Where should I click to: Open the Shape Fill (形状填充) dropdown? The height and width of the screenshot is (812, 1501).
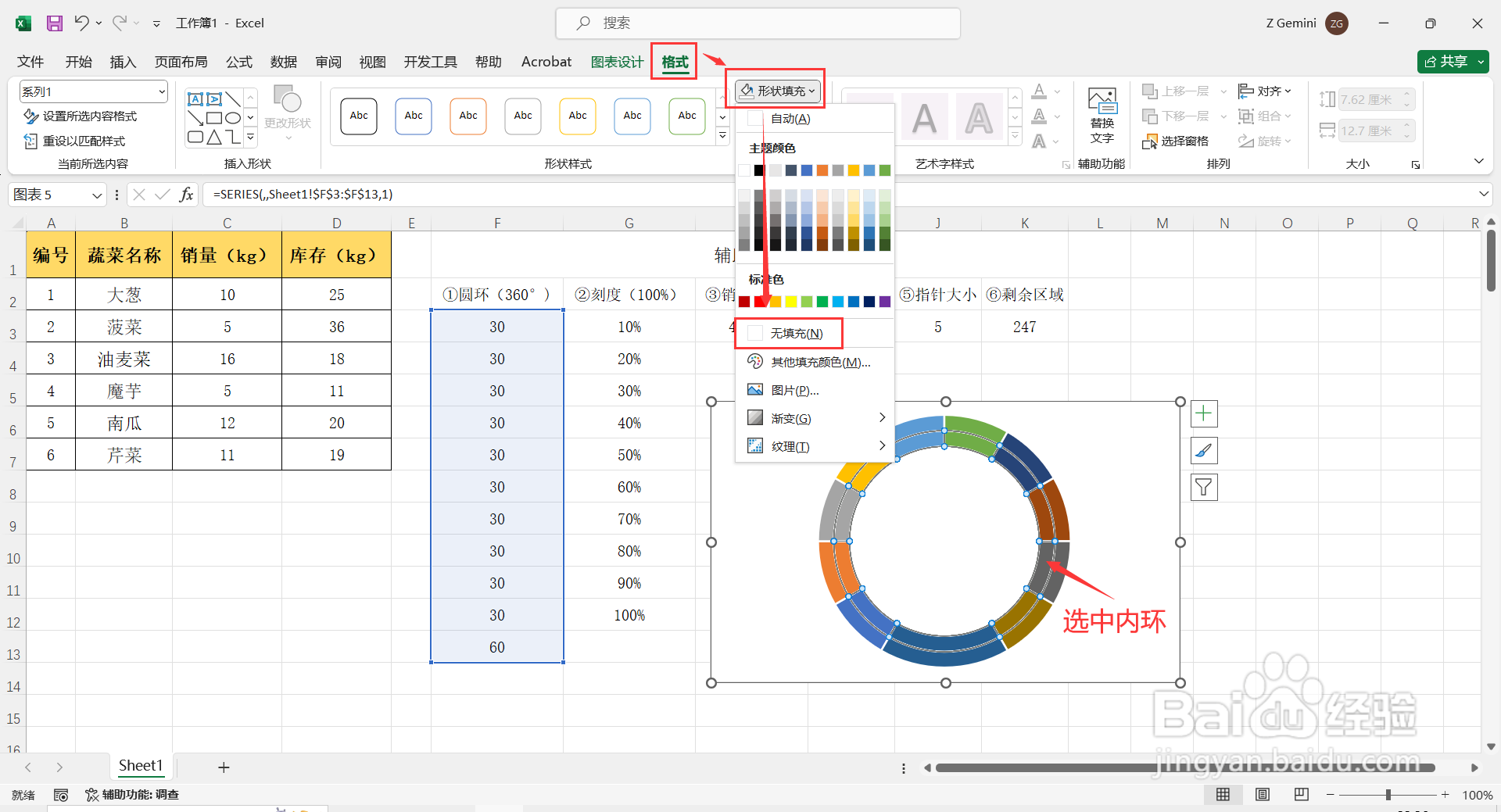778,91
